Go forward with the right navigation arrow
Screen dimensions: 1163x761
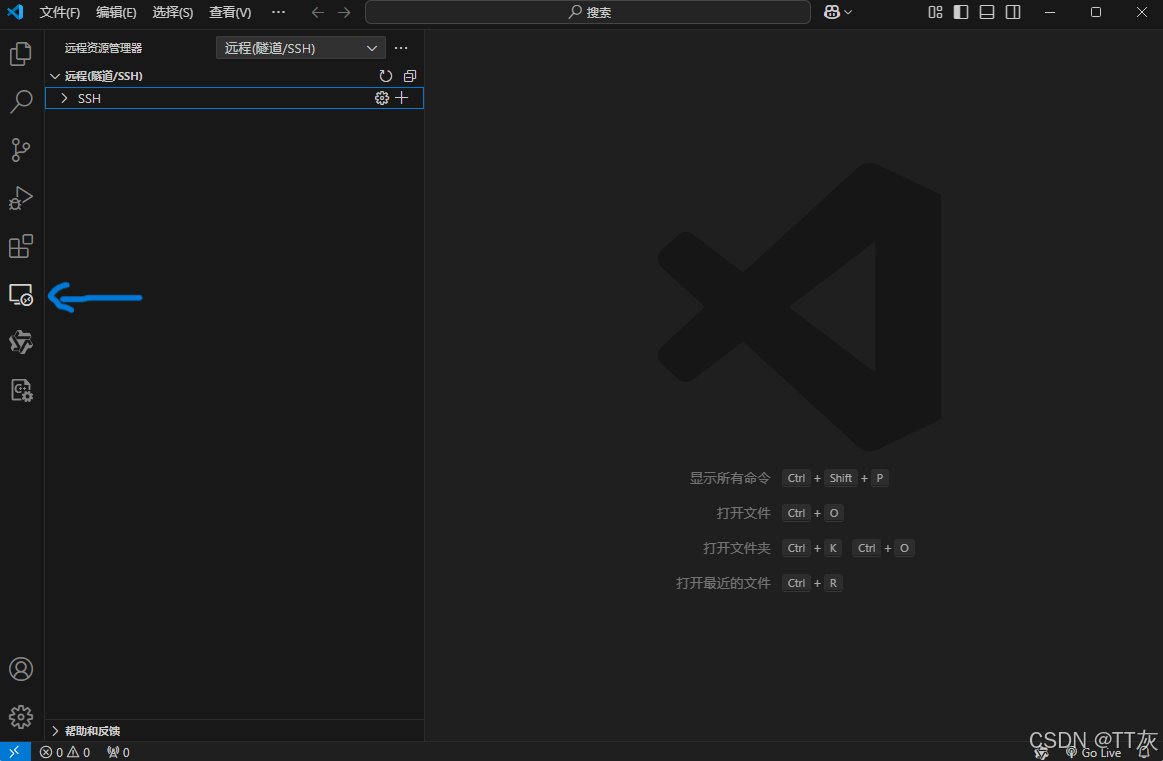[344, 12]
